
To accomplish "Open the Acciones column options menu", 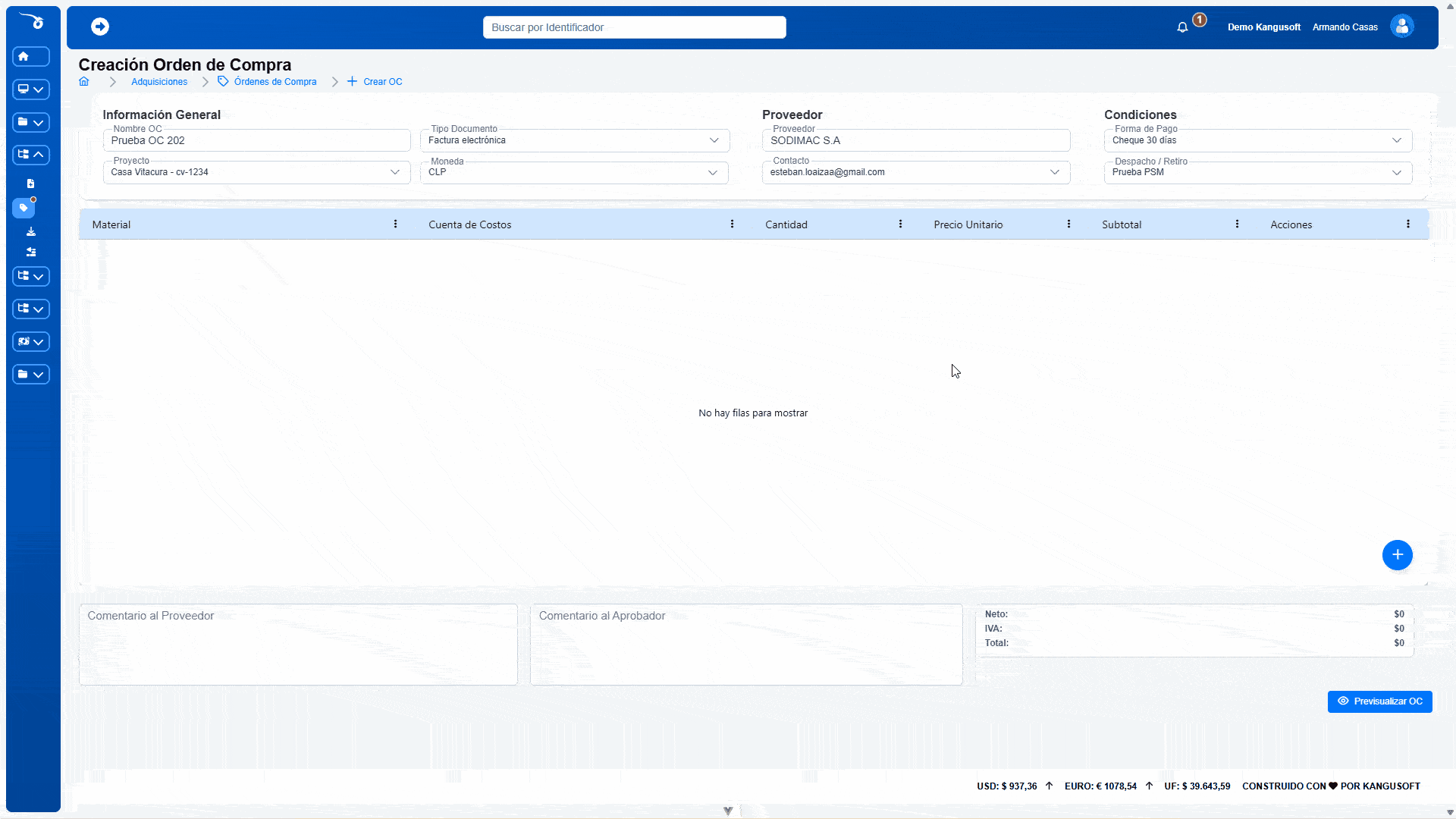I will point(1408,224).
